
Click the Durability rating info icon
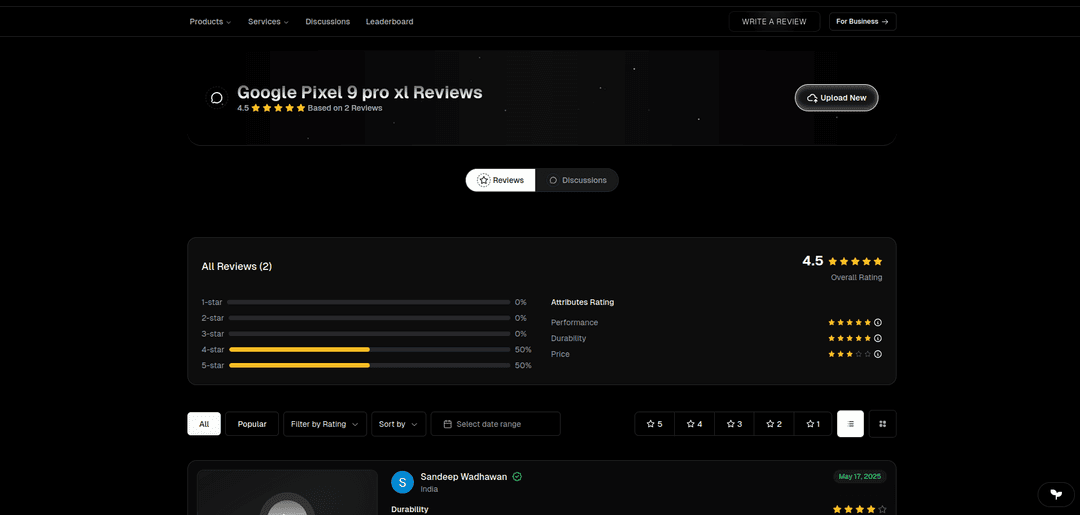[878, 338]
